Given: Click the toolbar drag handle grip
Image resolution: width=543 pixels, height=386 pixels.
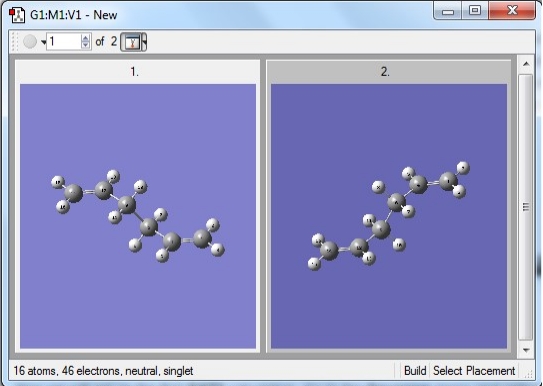Looking at the screenshot, I should (14, 42).
